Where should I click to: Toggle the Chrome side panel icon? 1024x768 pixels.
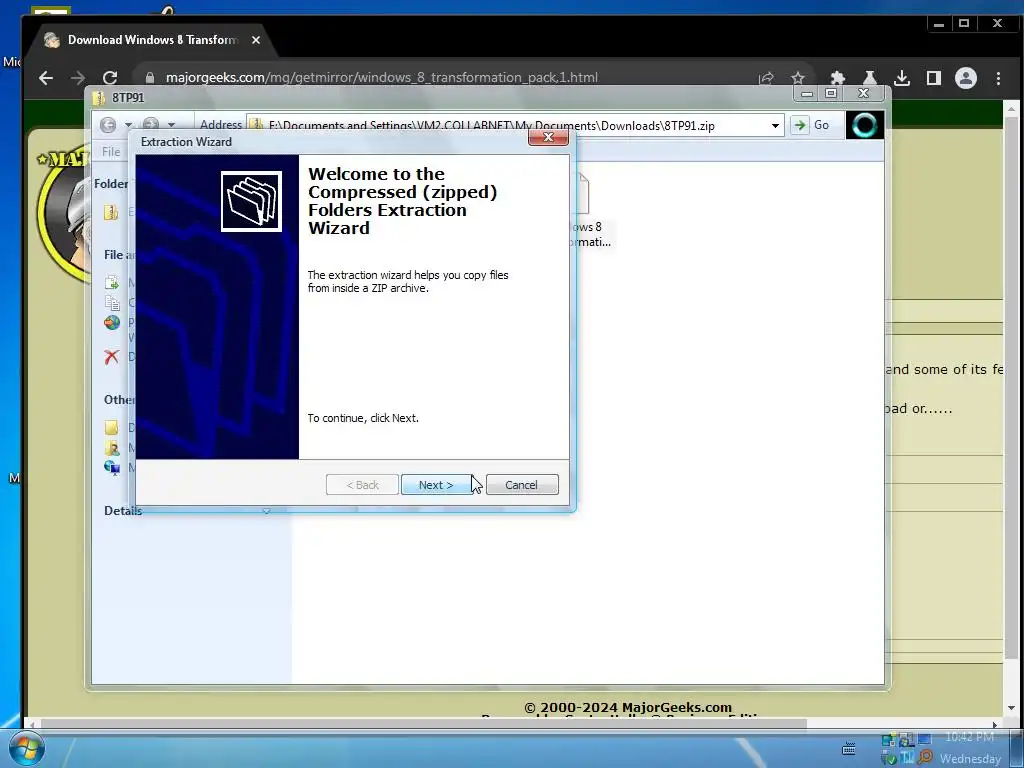934,78
